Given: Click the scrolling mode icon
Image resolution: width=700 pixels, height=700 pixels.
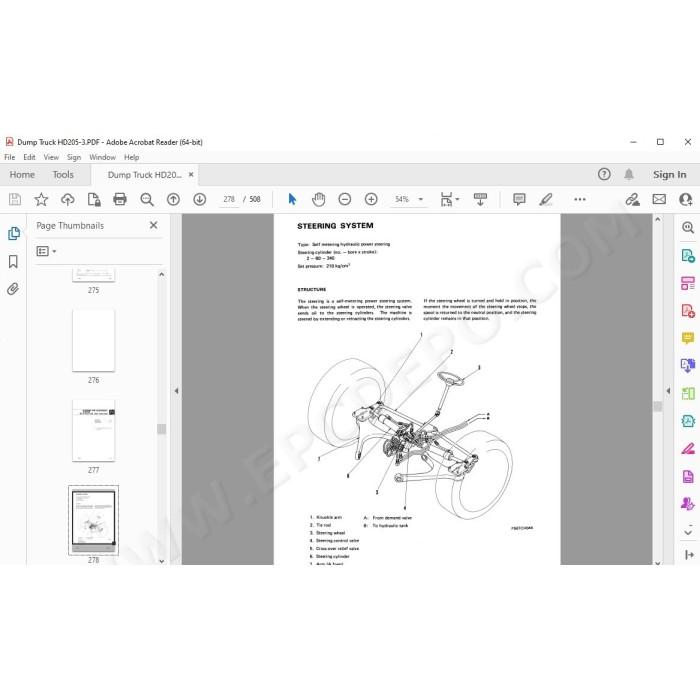Looking at the screenshot, I should [480, 199].
